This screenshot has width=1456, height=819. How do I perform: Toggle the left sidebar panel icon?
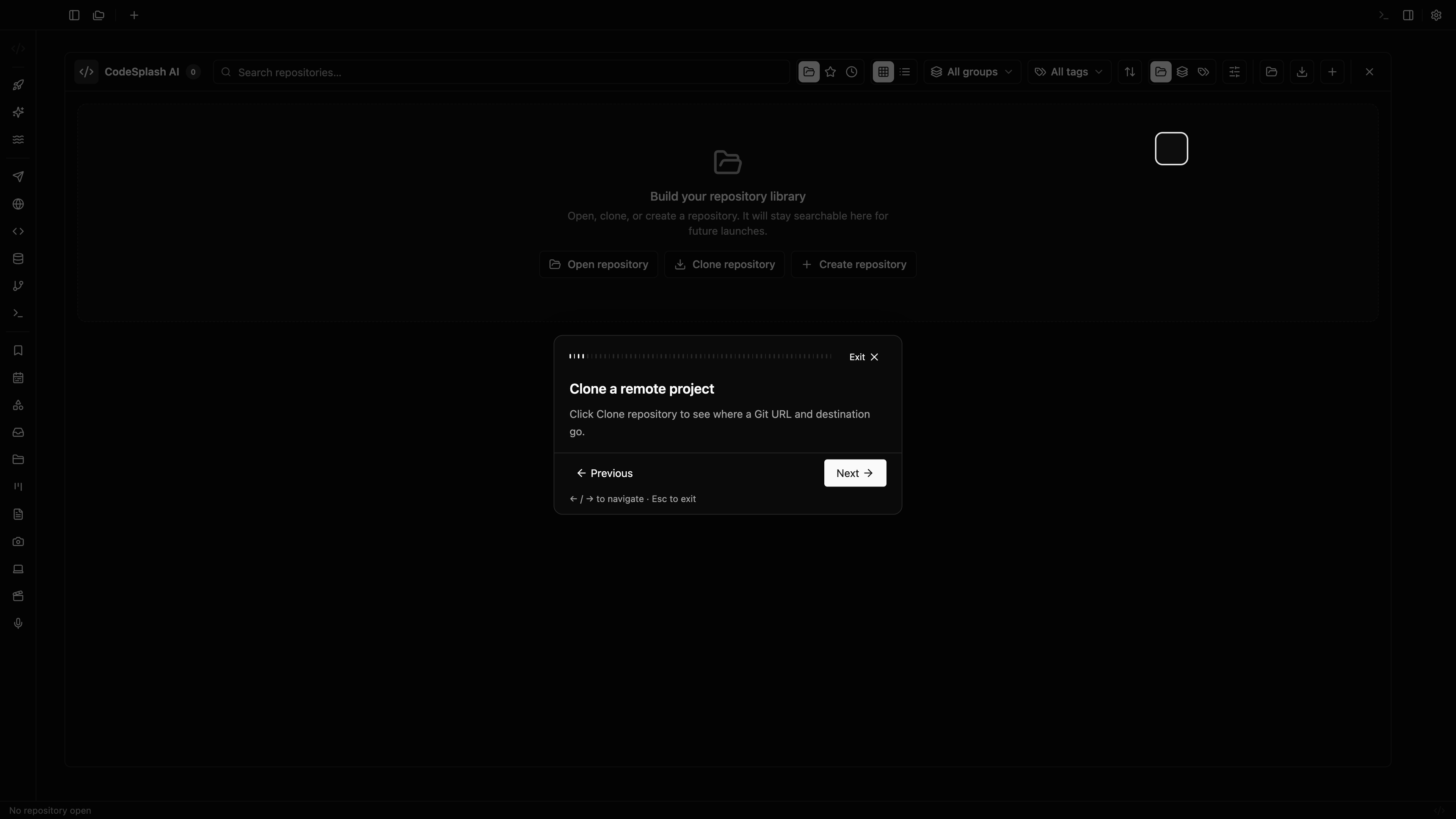[74, 15]
